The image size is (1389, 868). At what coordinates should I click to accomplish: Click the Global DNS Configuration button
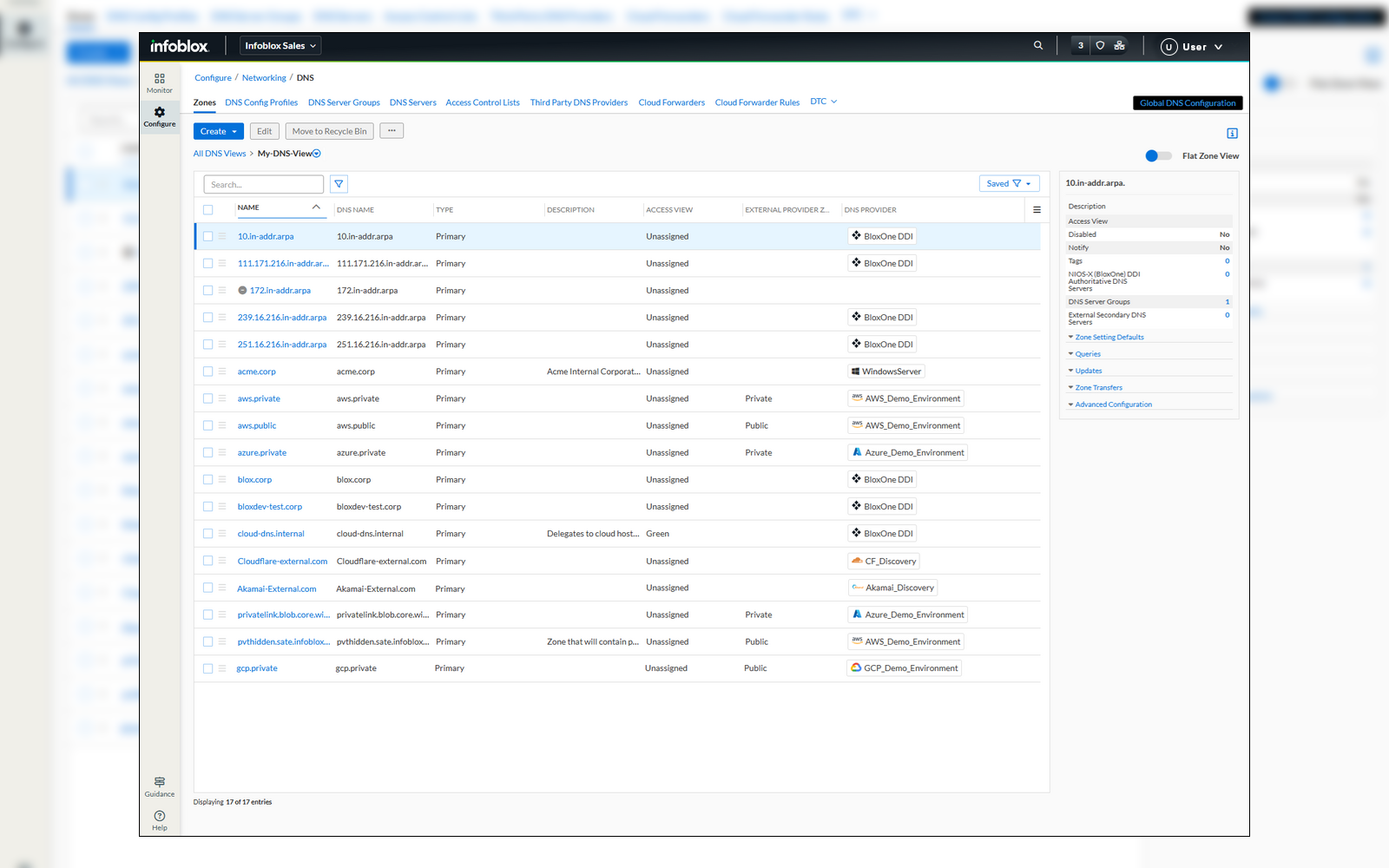[1187, 103]
